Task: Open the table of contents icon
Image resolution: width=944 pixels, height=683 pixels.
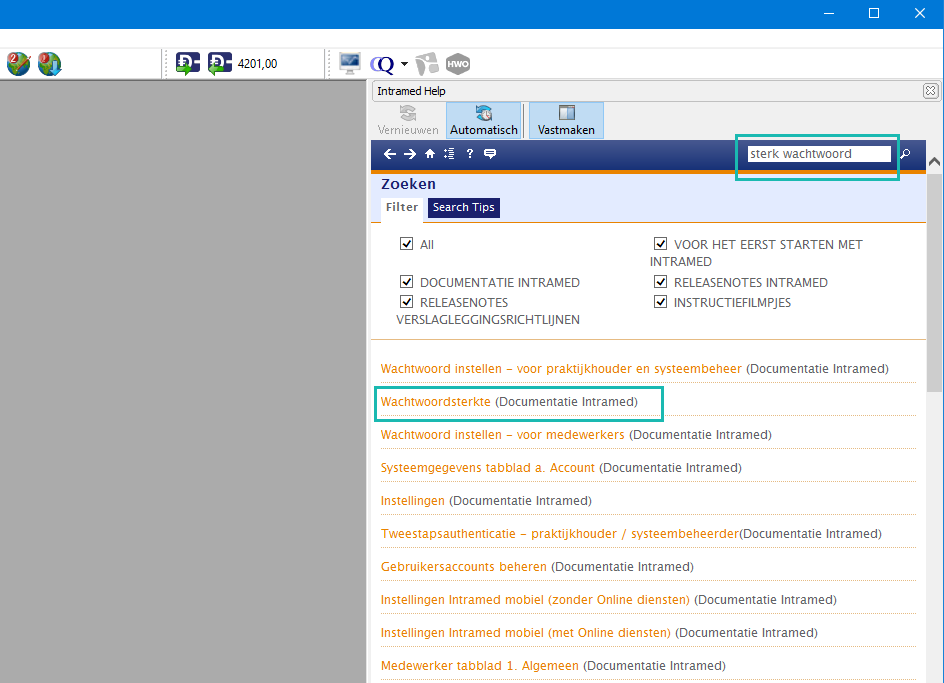Action: pos(449,154)
